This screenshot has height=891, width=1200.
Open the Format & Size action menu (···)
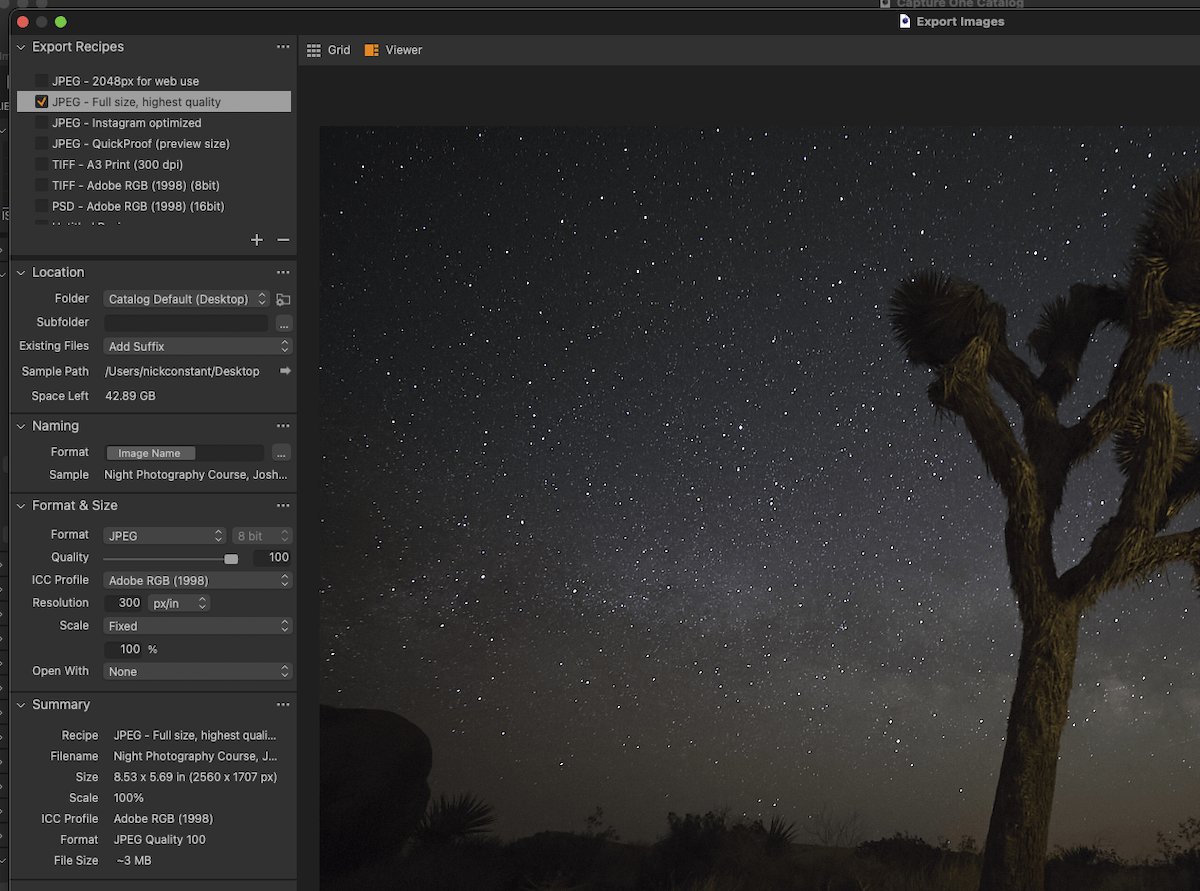point(283,505)
